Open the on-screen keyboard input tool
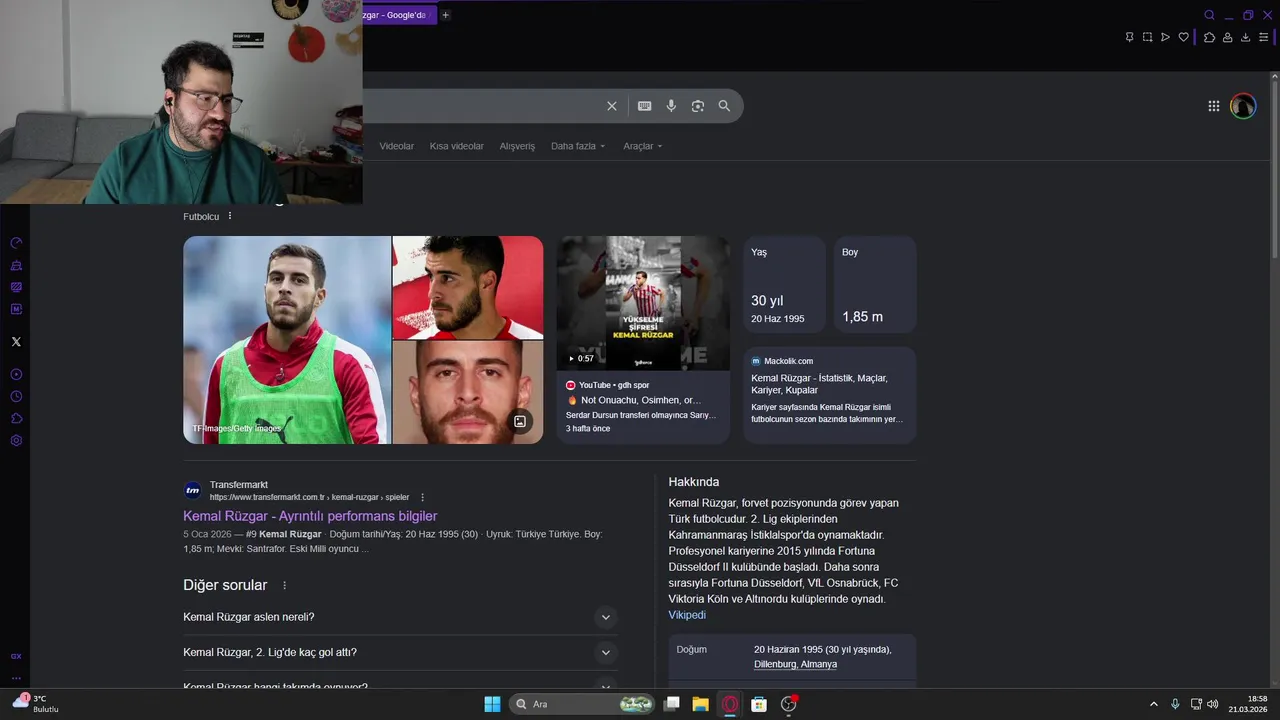The width and height of the screenshot is (1280, 720). pyautogui.click(x=645, y=106)
